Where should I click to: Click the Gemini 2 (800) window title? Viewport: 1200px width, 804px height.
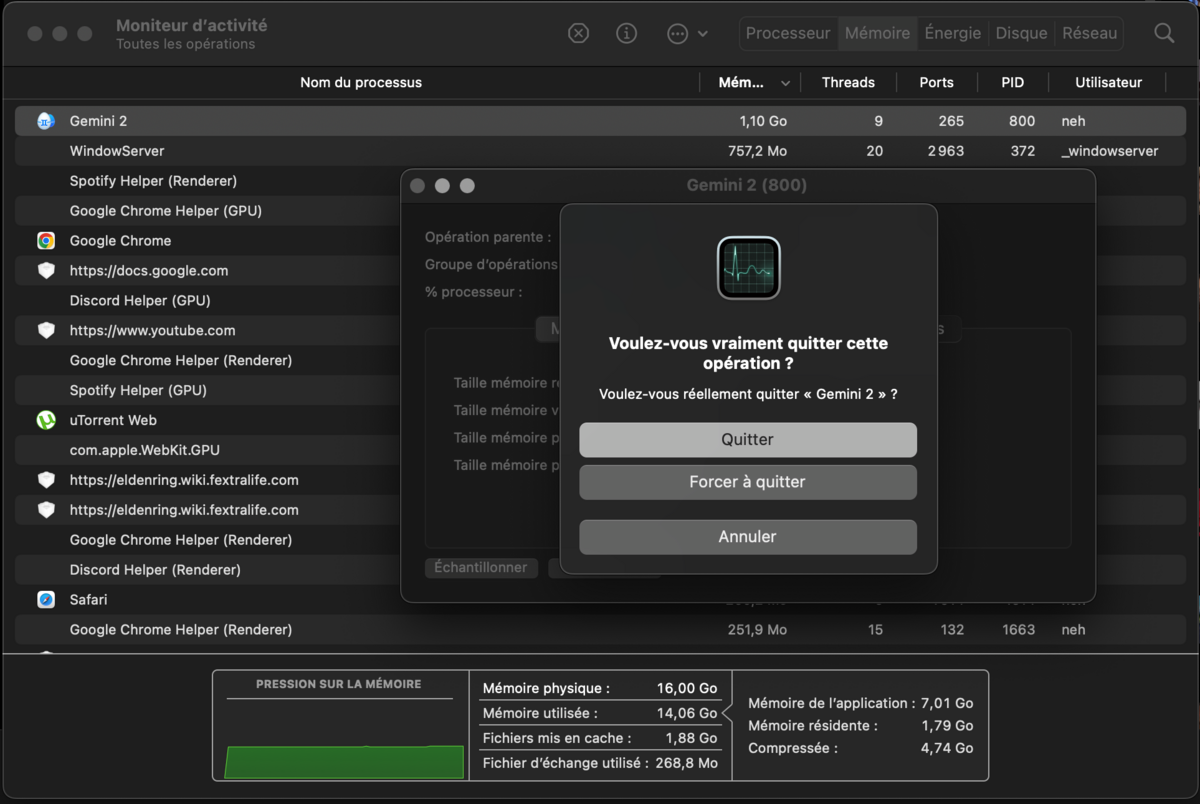click(747, 185)
